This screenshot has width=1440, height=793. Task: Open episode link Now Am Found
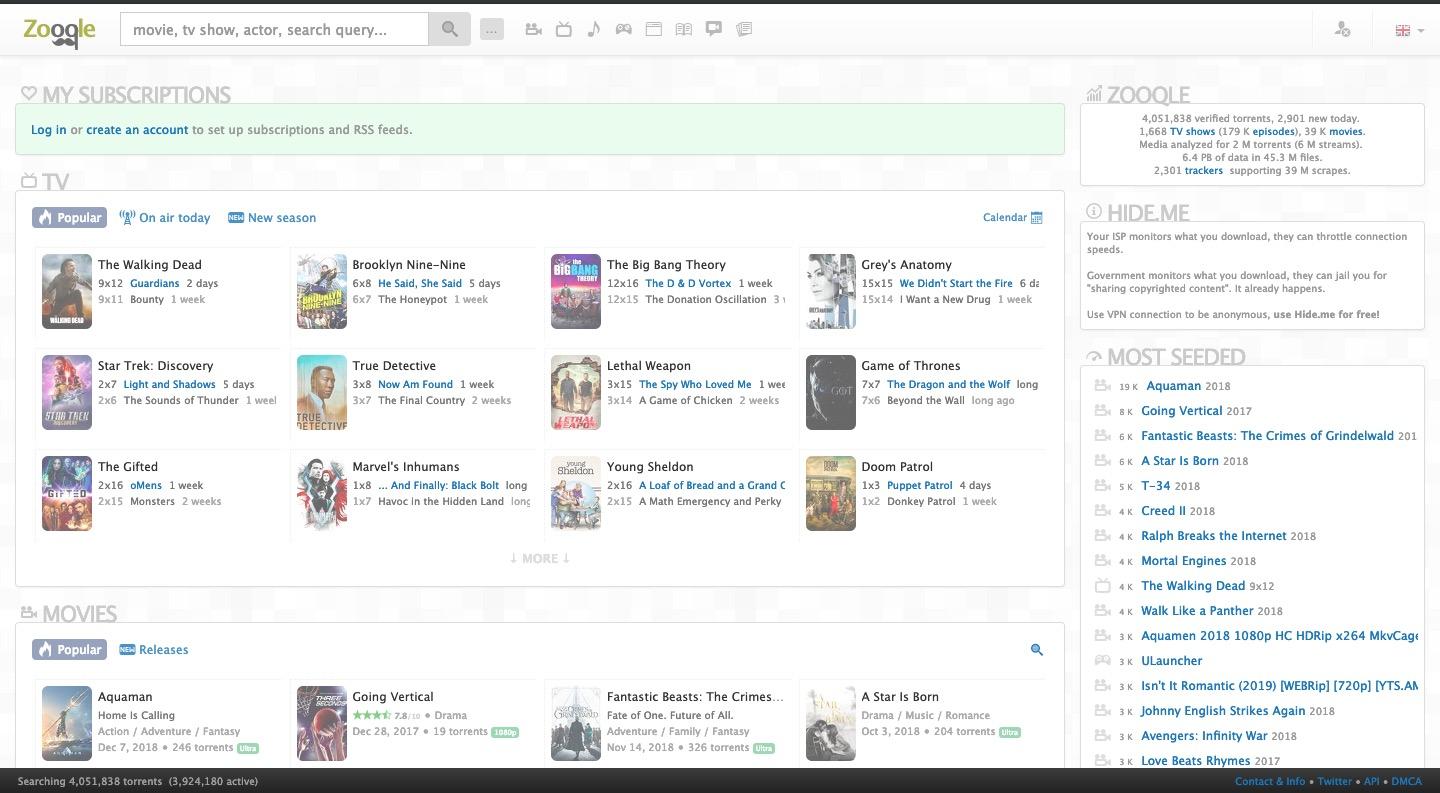coord(416,385)
